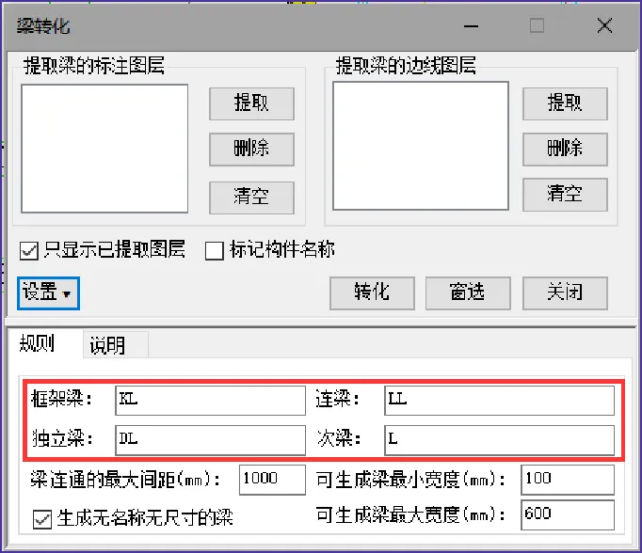Select the 规则 tab
The width and height of the screenshot is (642, 553).
(x=38, y=346)
